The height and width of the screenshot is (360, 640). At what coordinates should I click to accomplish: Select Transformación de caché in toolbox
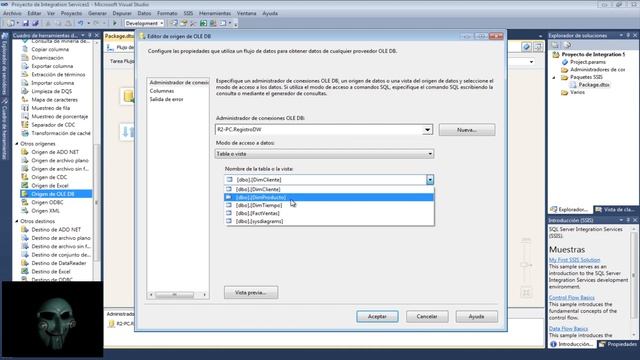[x=61, y=133]
